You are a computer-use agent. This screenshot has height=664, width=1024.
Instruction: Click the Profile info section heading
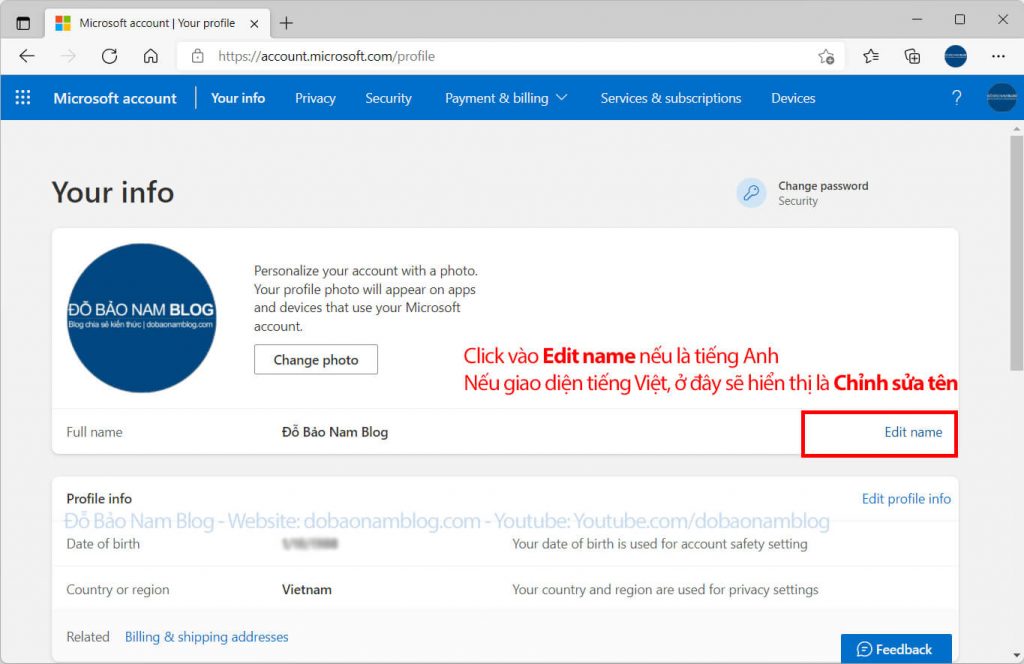pos(99,499)
